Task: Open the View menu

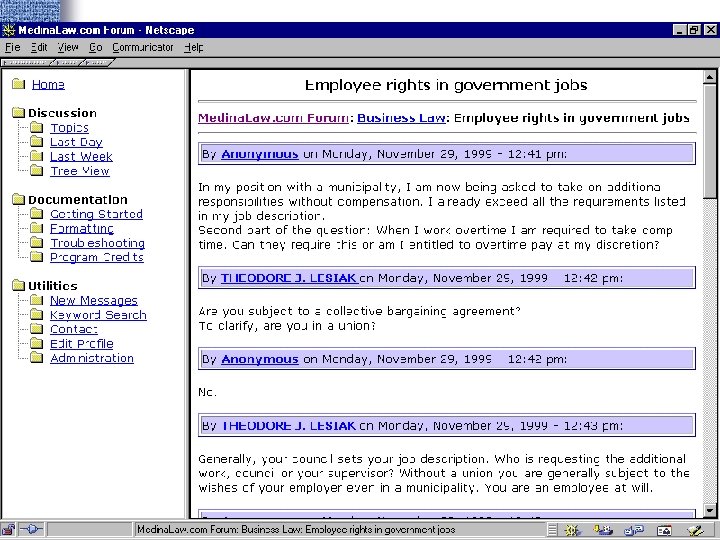Action: tap(68, 47)
